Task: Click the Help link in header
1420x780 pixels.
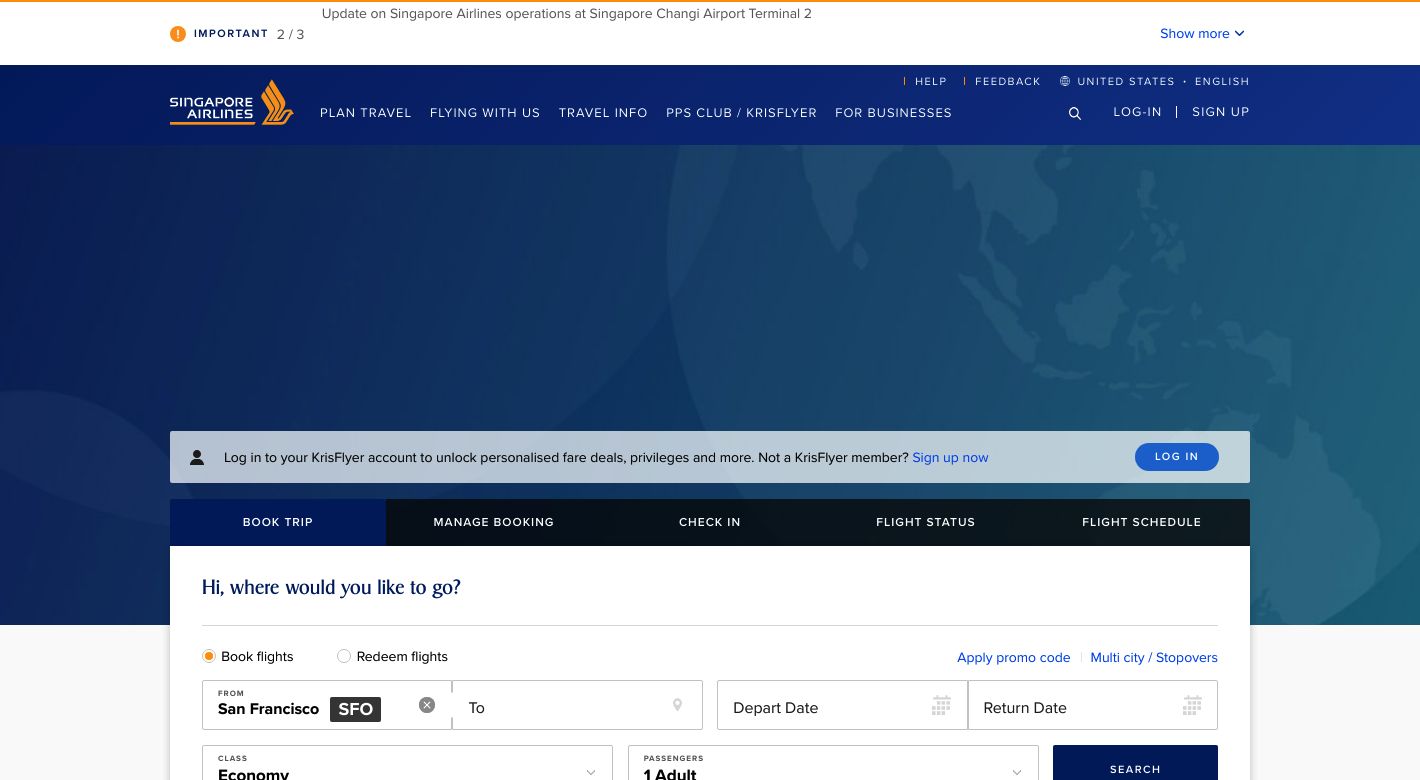Action: [931, 81]
